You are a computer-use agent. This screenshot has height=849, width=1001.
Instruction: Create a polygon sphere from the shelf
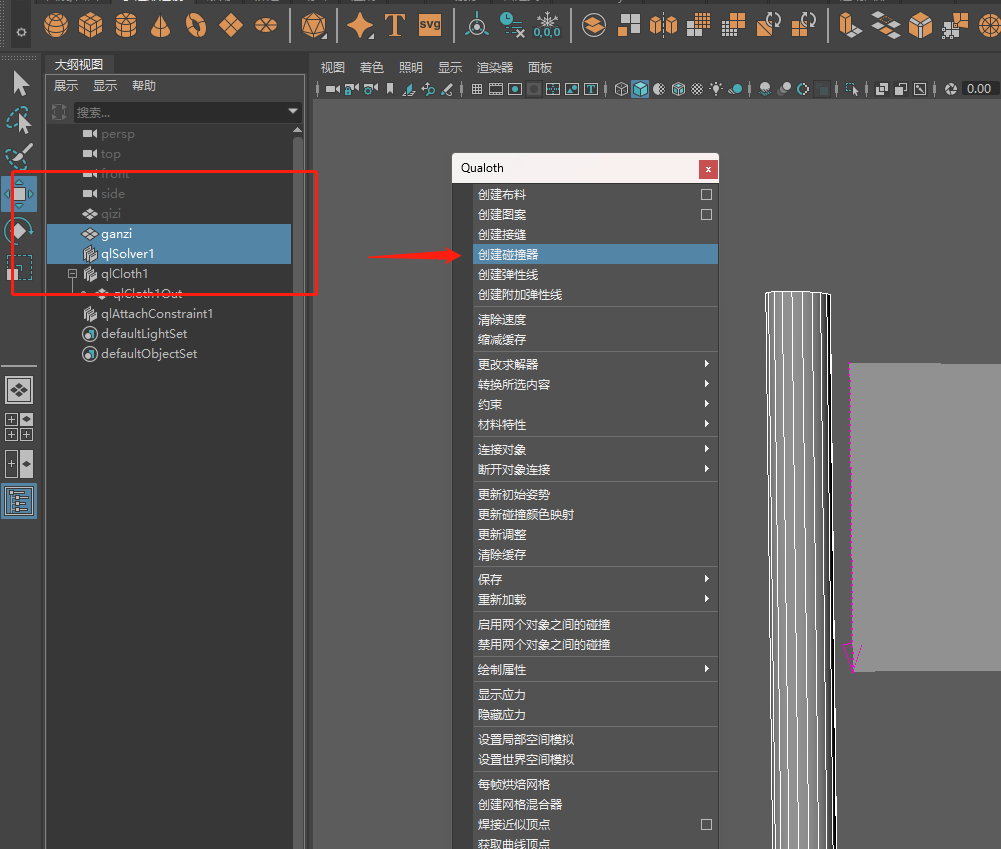point(56,26)
